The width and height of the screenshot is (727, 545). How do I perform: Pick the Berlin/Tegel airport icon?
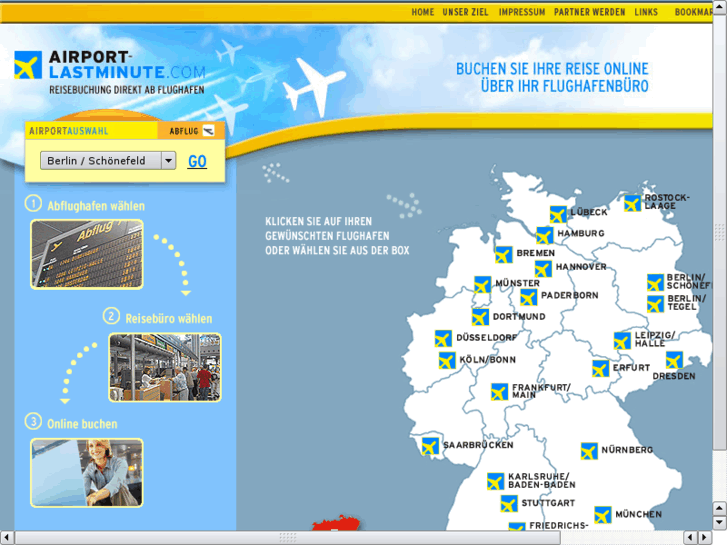tap(655, 304)
